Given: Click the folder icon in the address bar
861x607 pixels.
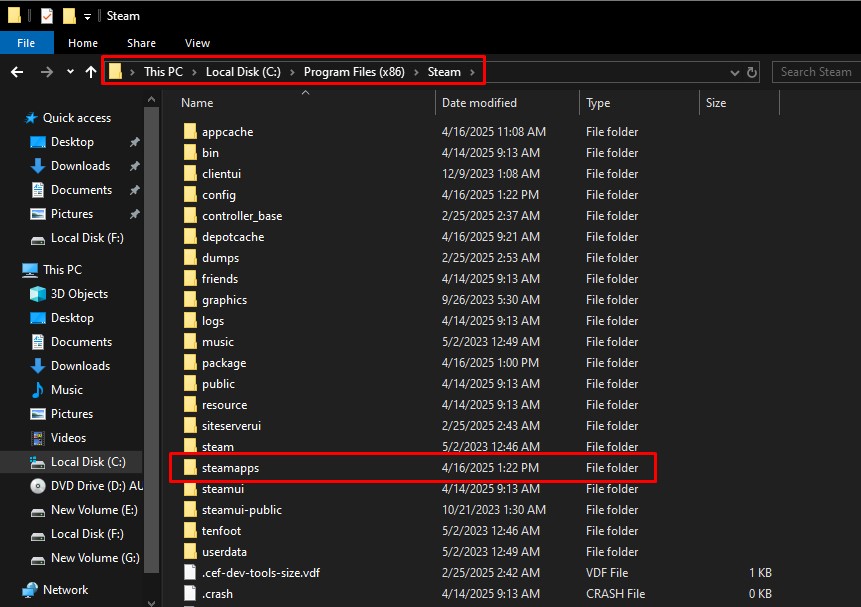Looking at the screenshot, I should 117,71.
